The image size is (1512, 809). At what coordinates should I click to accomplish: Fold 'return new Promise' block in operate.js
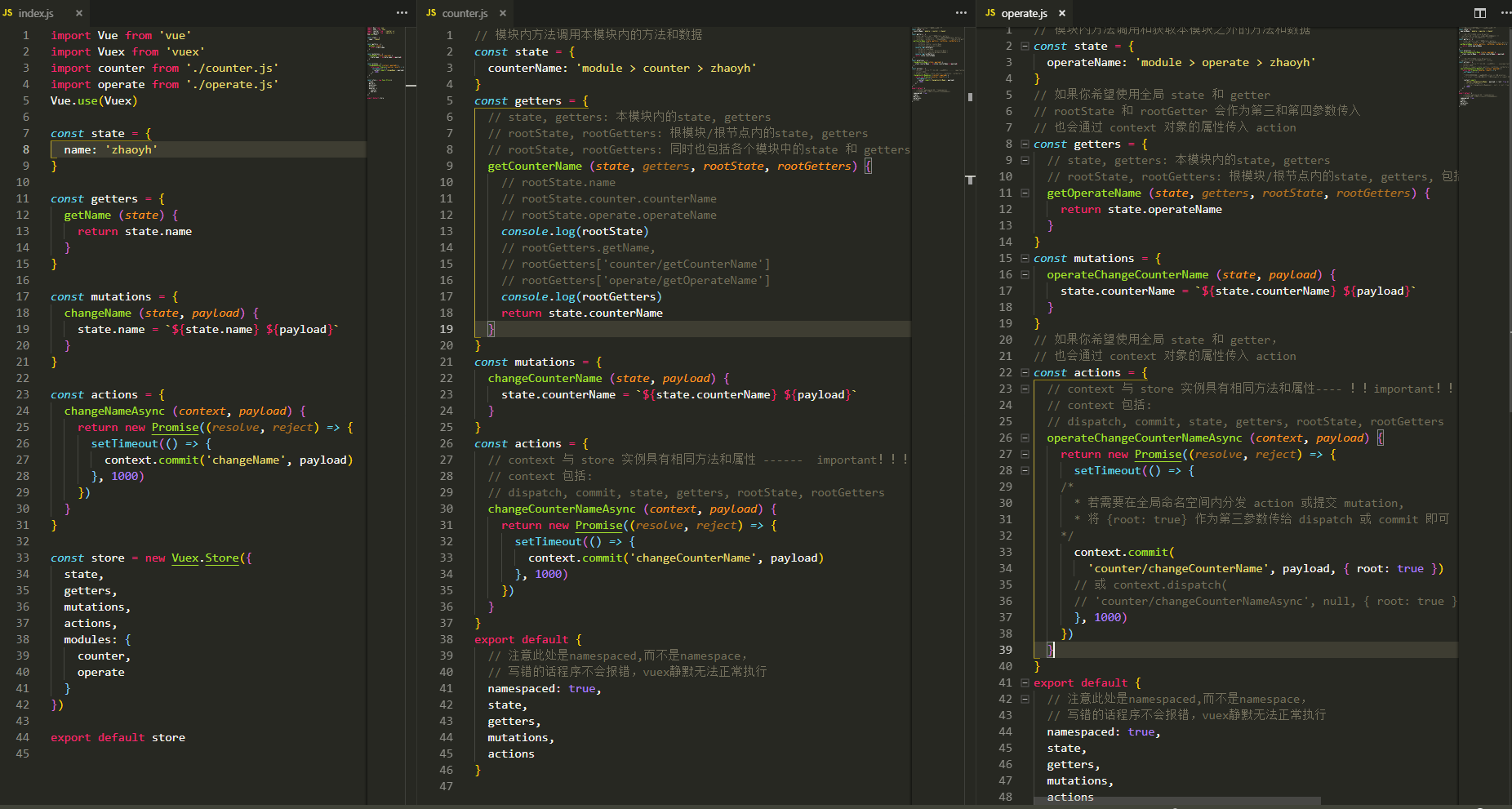pos(1025,455)
